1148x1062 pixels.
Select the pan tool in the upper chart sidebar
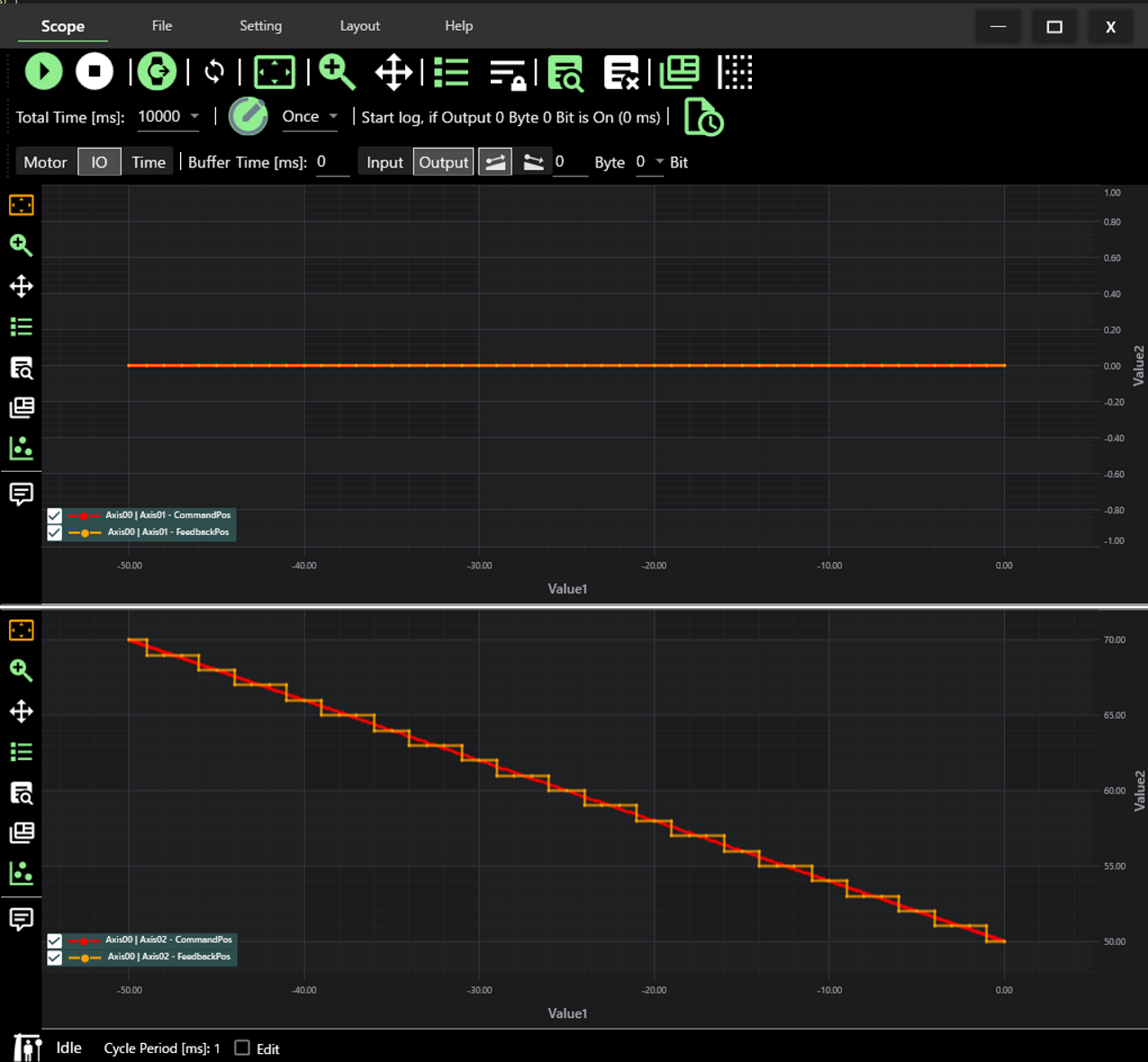pos(21,286)
